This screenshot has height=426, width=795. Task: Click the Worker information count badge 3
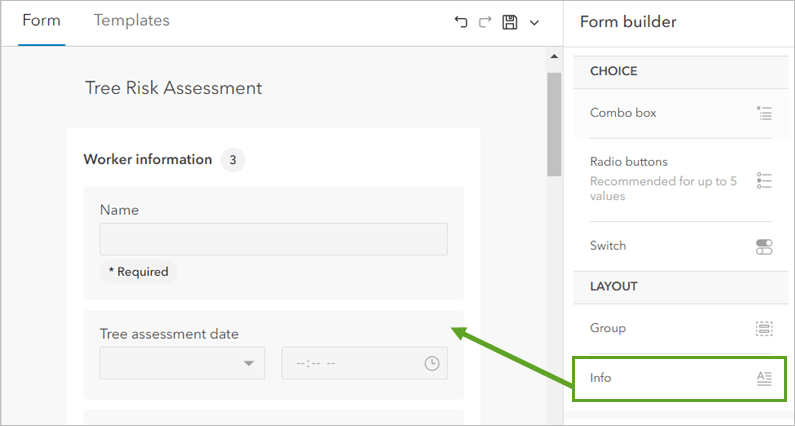click(233, 160)
